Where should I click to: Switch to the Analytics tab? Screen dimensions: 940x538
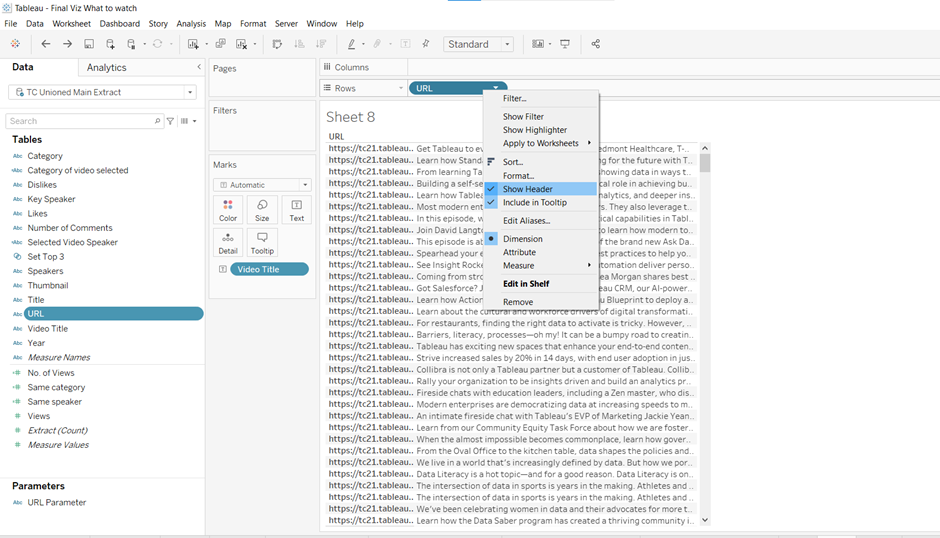(106, 67)
